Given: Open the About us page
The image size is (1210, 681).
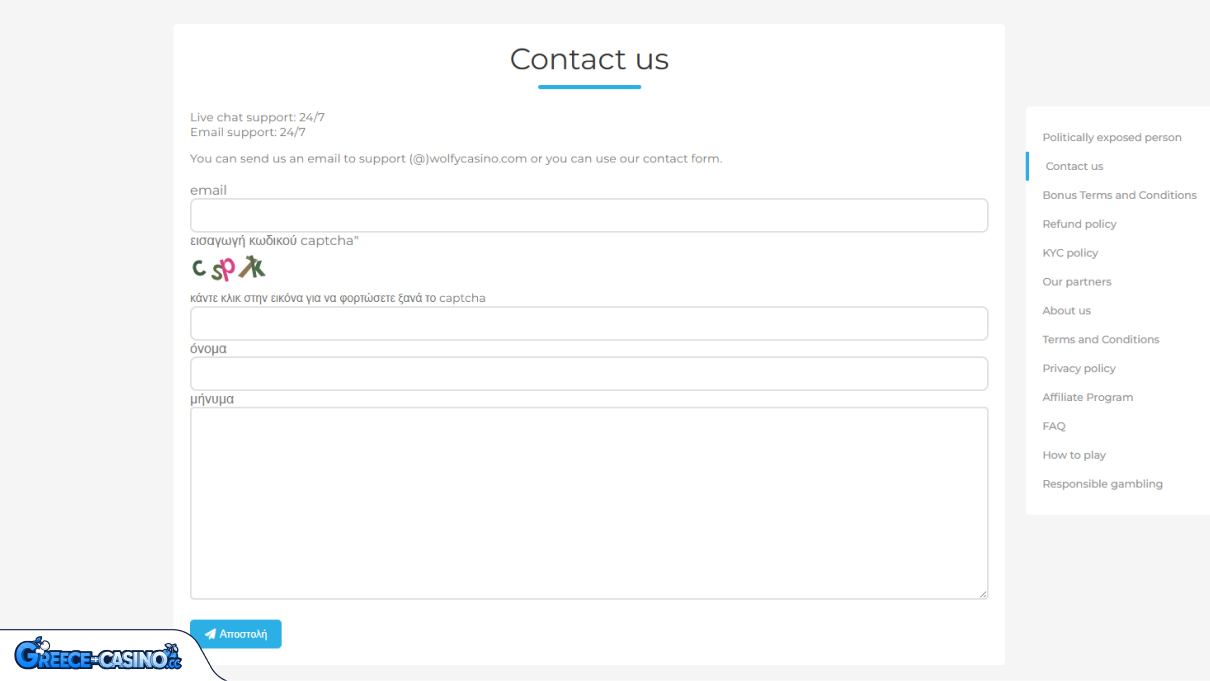Looking at the screenshot, I should [x=1066, y=311].
